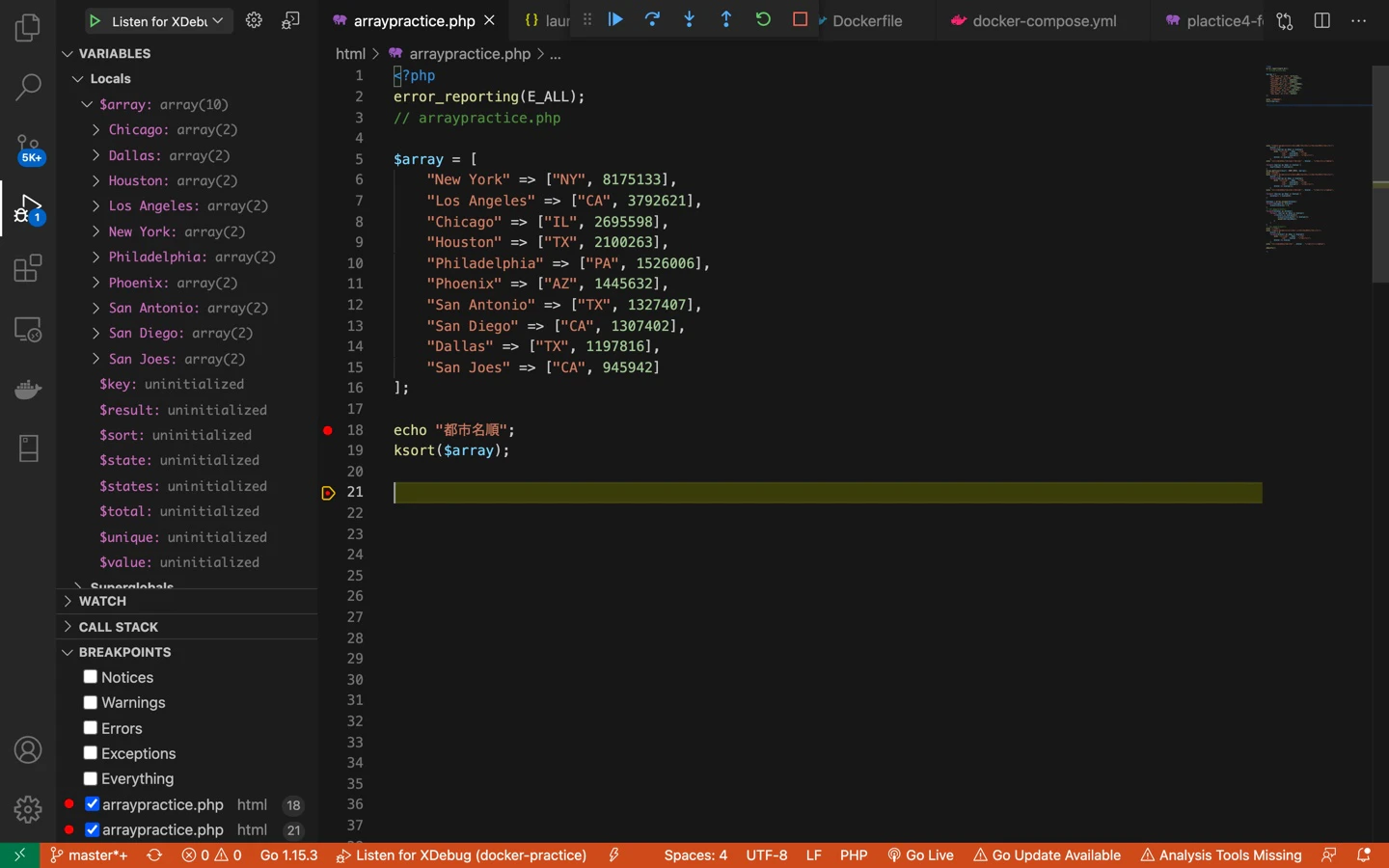Viewport: 1389px width, 868px height.
Task: Open Accounts menu in activity bar
Action: point(28,749)
